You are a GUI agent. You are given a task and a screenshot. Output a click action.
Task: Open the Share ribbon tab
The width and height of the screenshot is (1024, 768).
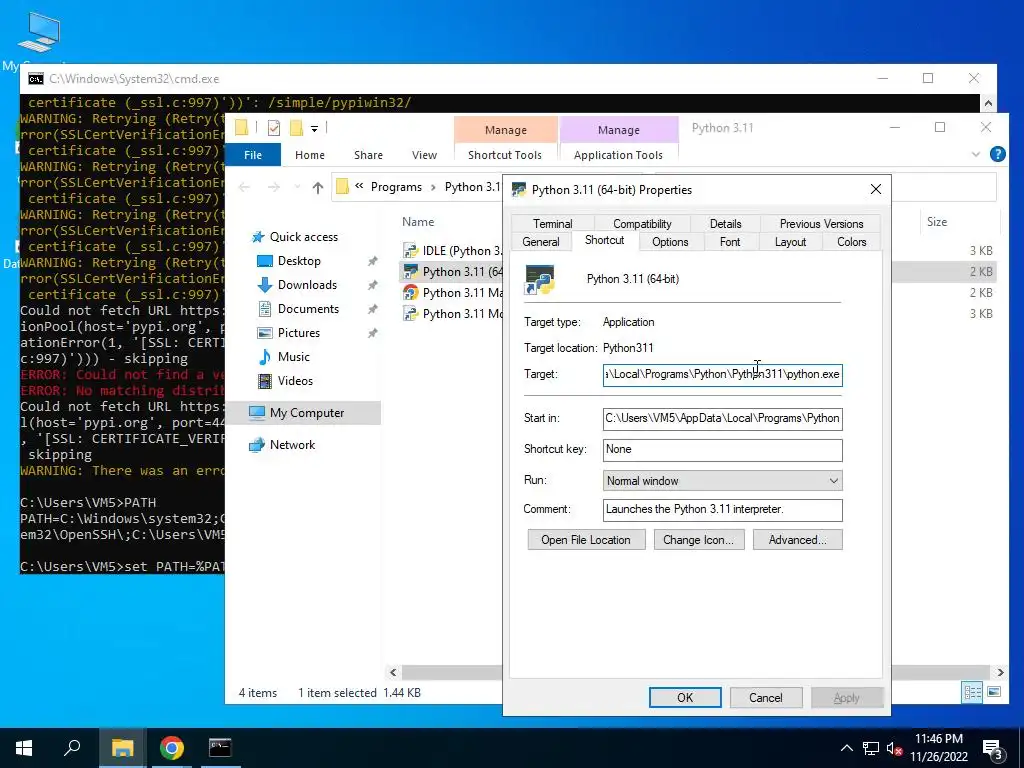coord(368,155)
